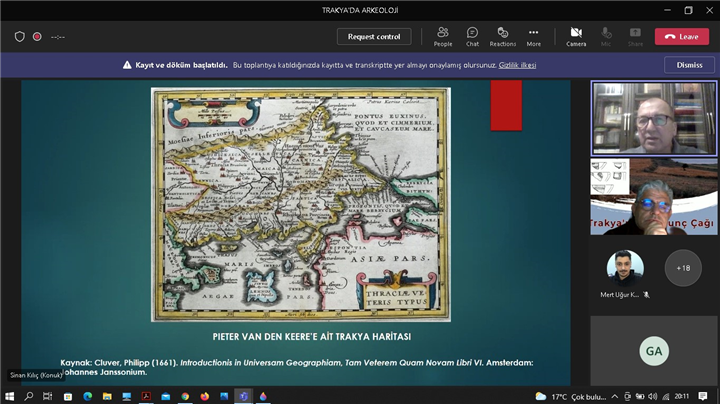
Task: Click the shield security icon
Action: point(19,37)
